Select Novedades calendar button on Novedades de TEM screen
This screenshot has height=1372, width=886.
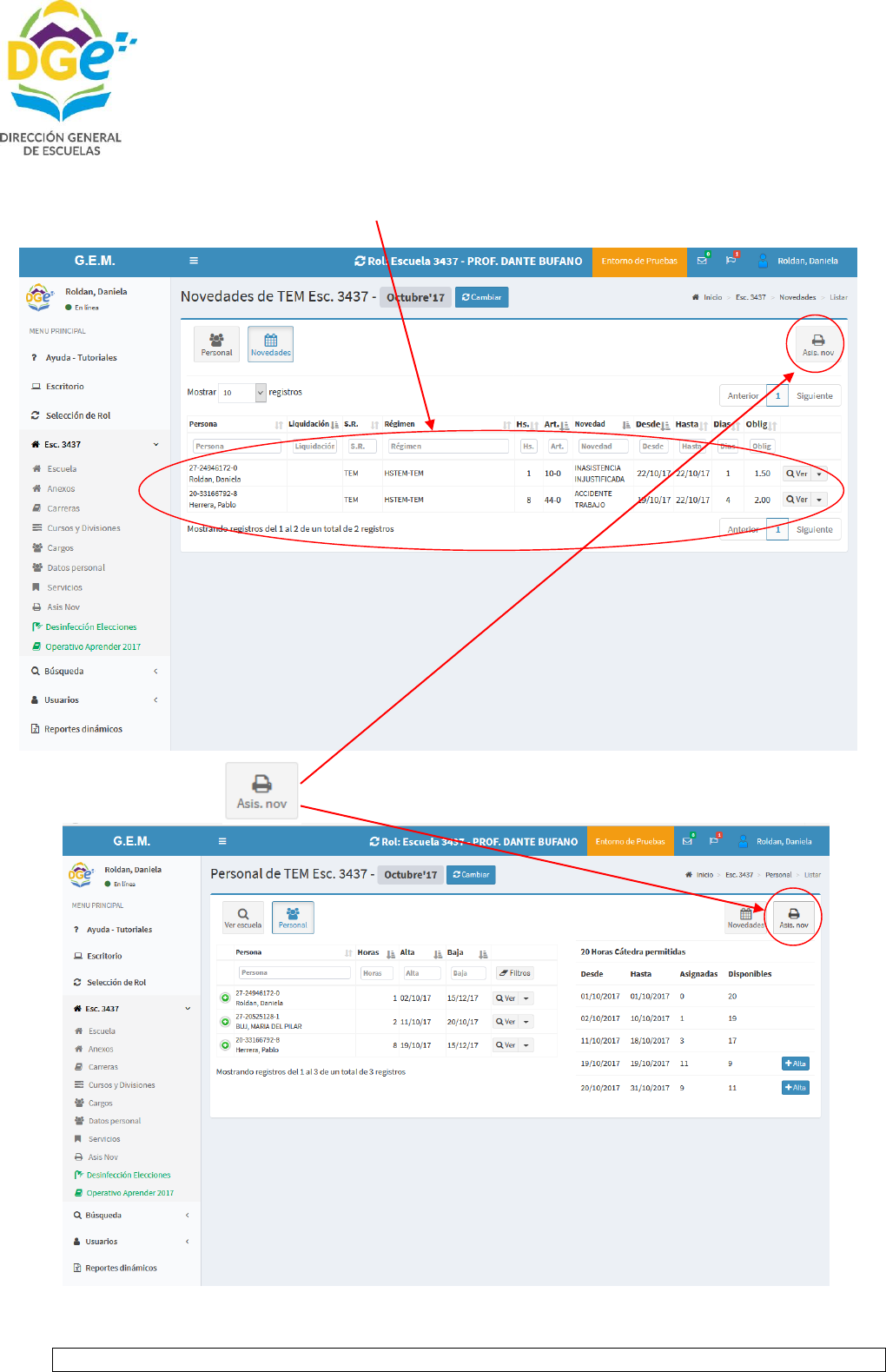[270, 344]
